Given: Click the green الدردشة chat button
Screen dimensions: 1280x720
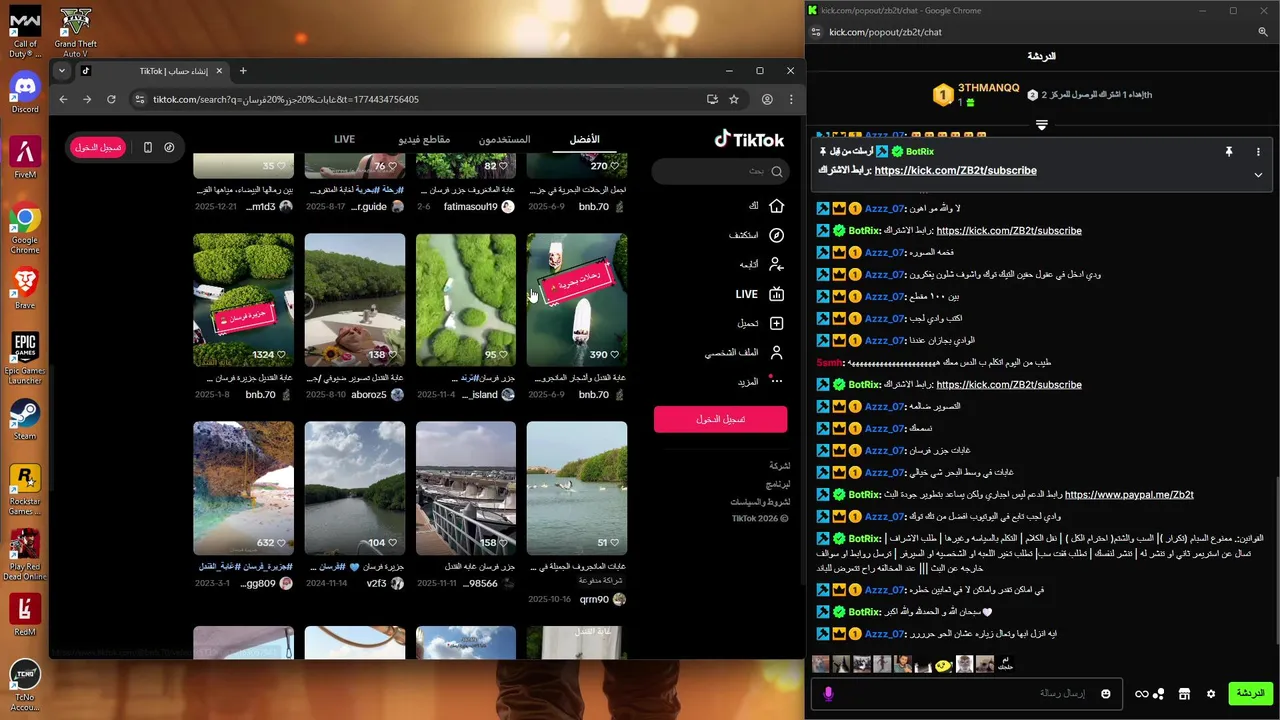Looking at the screenshot, I should (1250, 694).
